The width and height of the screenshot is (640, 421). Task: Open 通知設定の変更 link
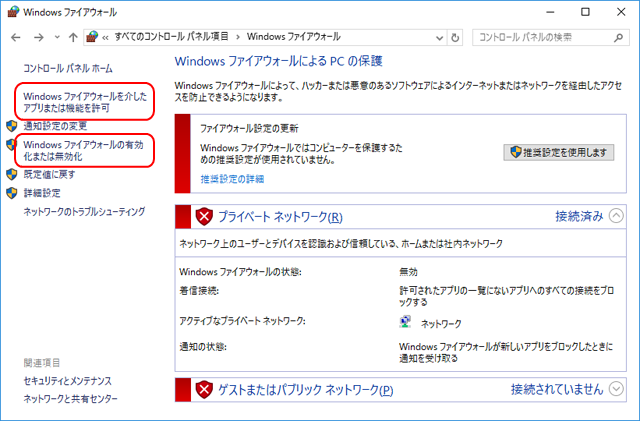point(55,126)
